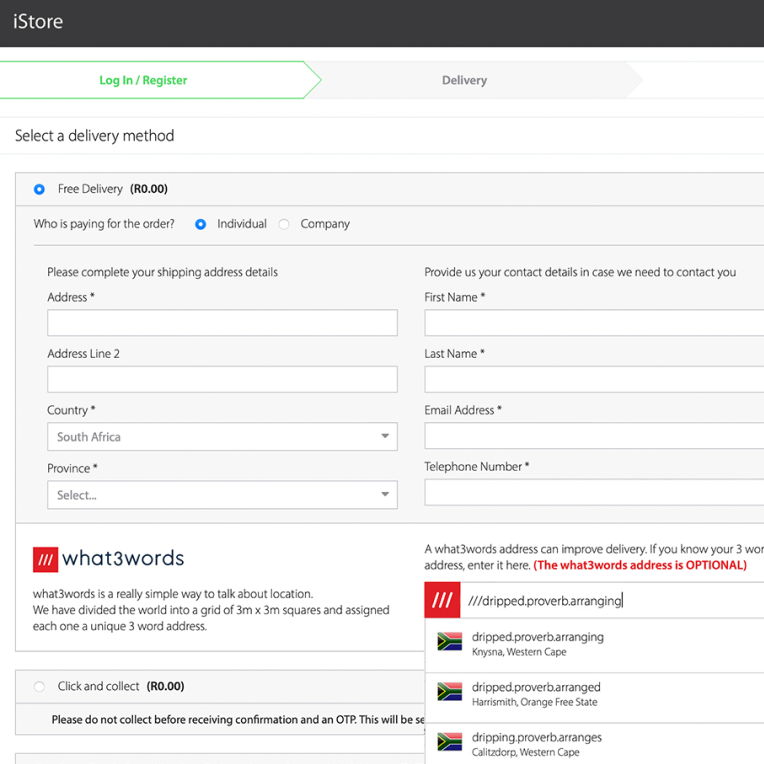764x764 pixels.
Task: Click the Country dropdown arrow
Action: point(385,436)
